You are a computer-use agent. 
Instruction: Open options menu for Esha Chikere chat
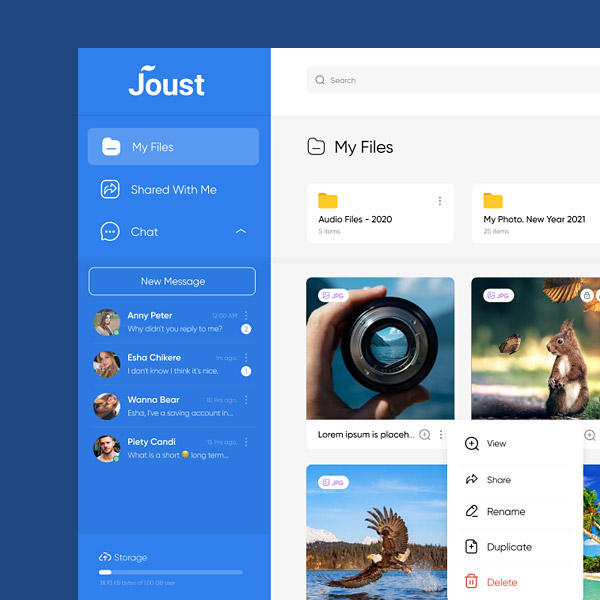point(246,357)
